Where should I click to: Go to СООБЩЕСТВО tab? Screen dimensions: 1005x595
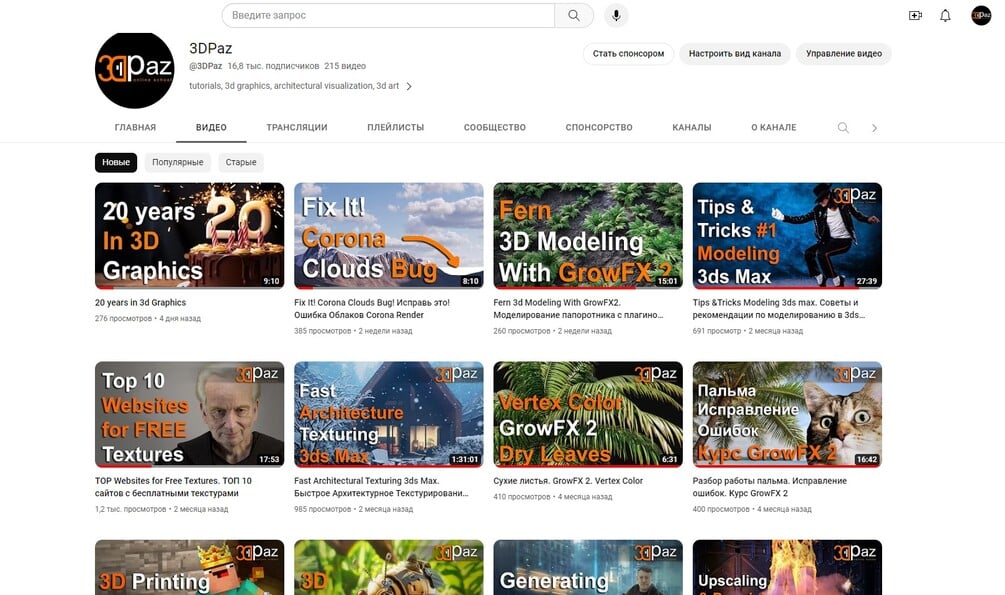click(495, 128)
